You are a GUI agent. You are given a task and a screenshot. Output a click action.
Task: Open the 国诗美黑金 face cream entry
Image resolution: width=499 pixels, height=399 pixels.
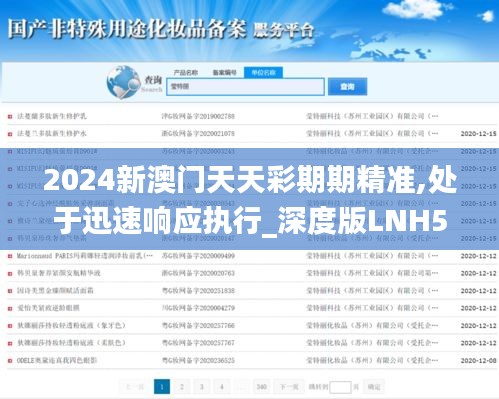coord(55,291)
